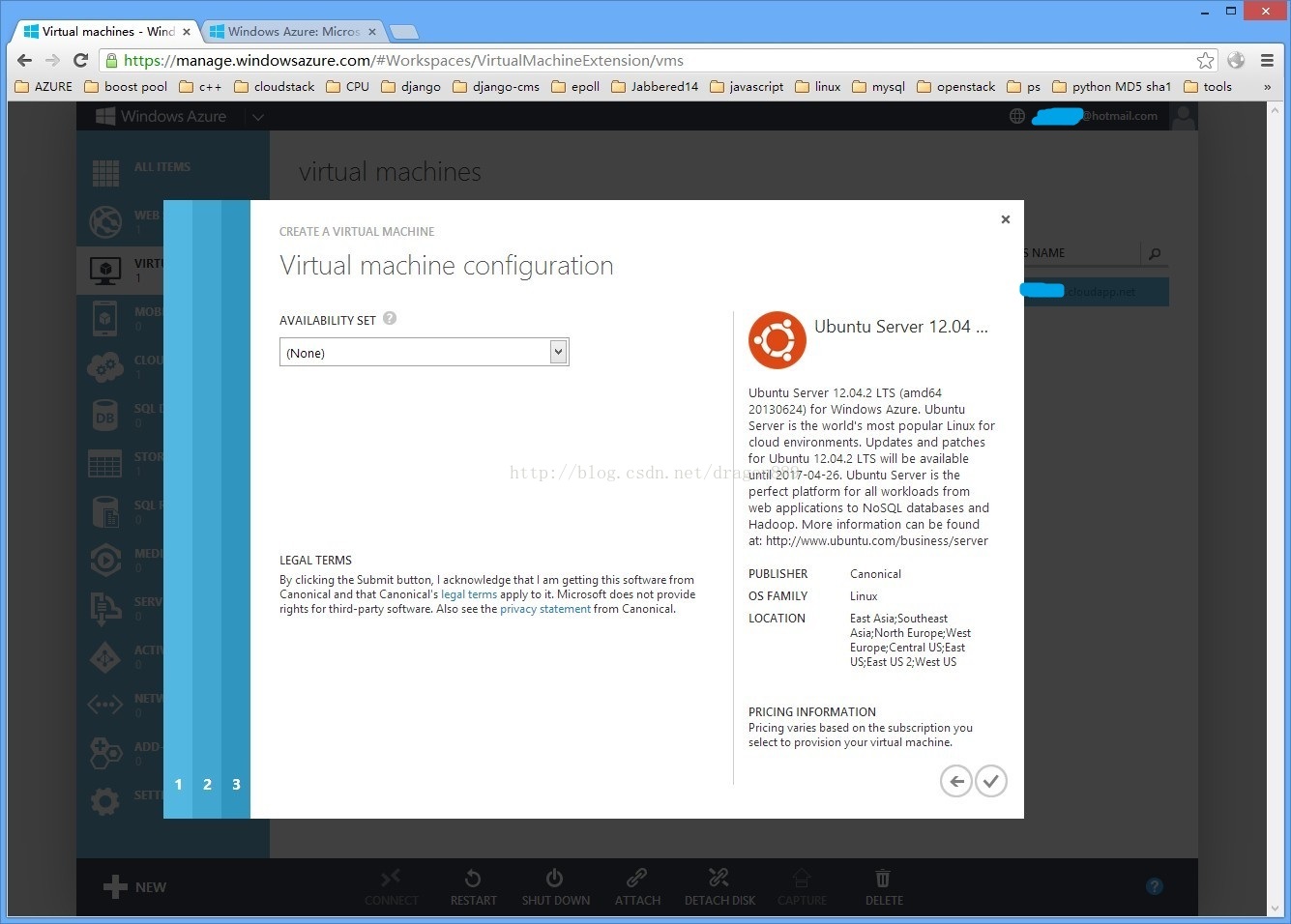Click the http://www.ubuntu.com/business/server text

pyautogui.click(x=877, y=540)
